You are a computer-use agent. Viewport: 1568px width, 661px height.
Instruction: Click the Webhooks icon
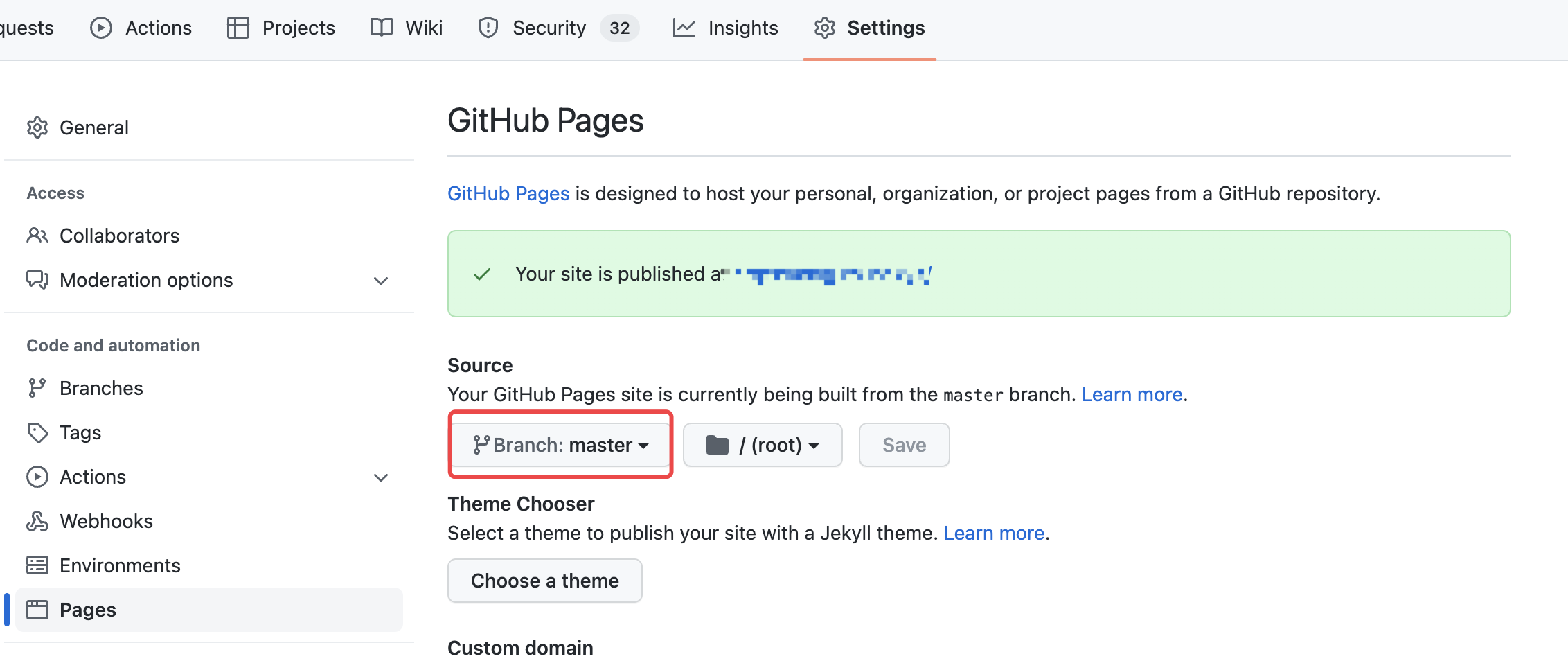37,521
